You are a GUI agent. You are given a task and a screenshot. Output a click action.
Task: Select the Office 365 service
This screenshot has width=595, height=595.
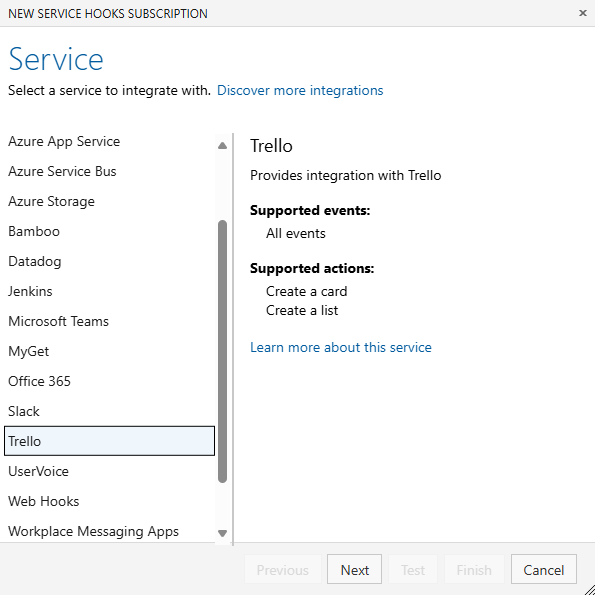[109, 381]
